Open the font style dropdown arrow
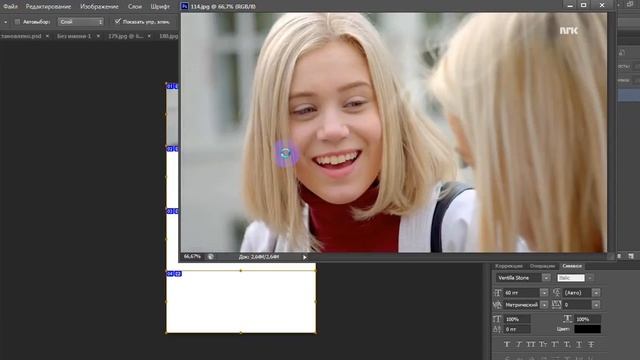This screenshot has width=640, height=360. [x=590, y=278]
